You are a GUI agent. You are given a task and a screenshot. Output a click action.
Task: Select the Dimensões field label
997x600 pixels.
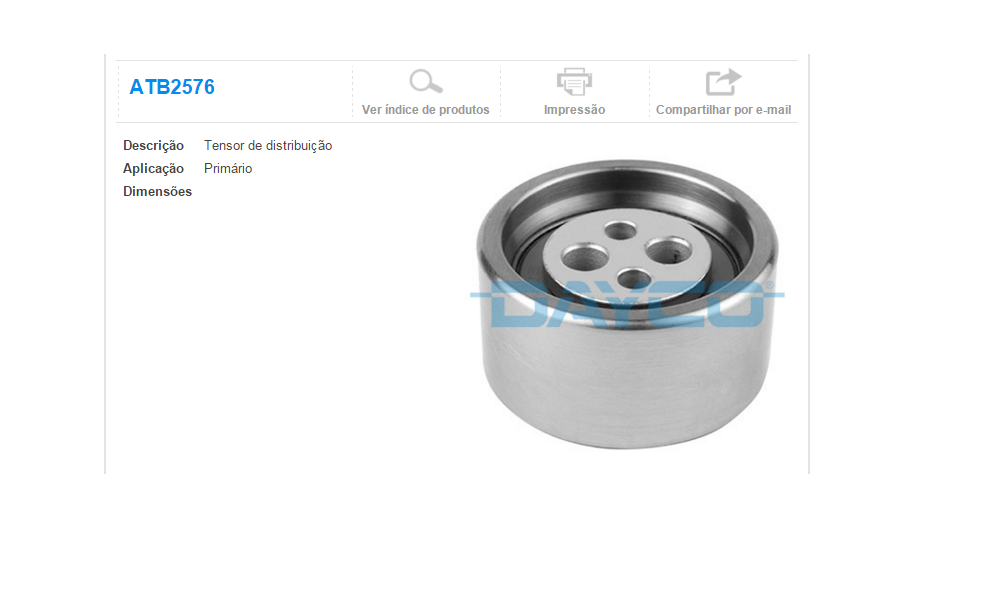point(157,191)
